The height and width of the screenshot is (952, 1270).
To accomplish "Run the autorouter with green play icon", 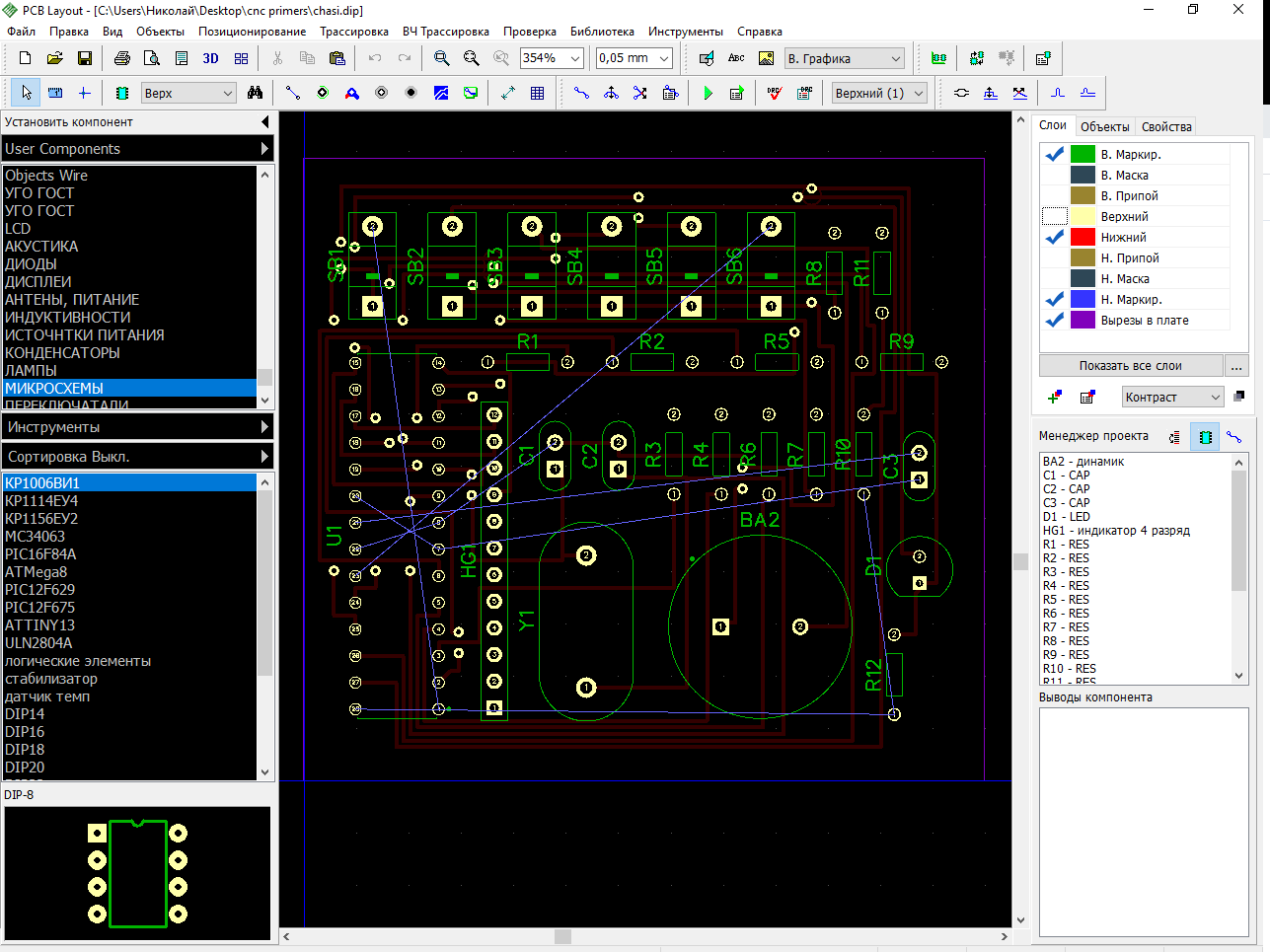I will tap(708, 93).
